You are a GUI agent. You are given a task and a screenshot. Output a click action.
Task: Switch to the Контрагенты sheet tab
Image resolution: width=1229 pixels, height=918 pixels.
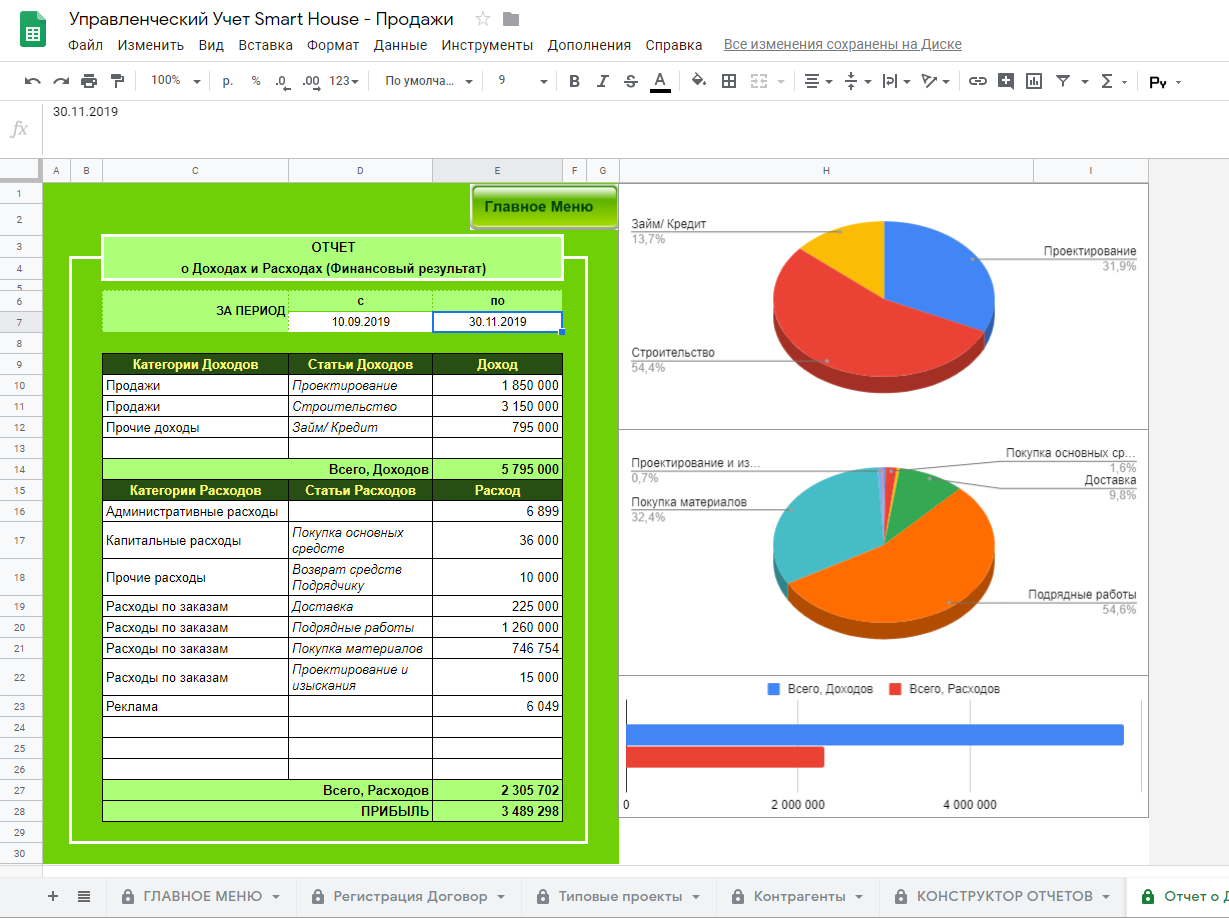pos(800,896)
